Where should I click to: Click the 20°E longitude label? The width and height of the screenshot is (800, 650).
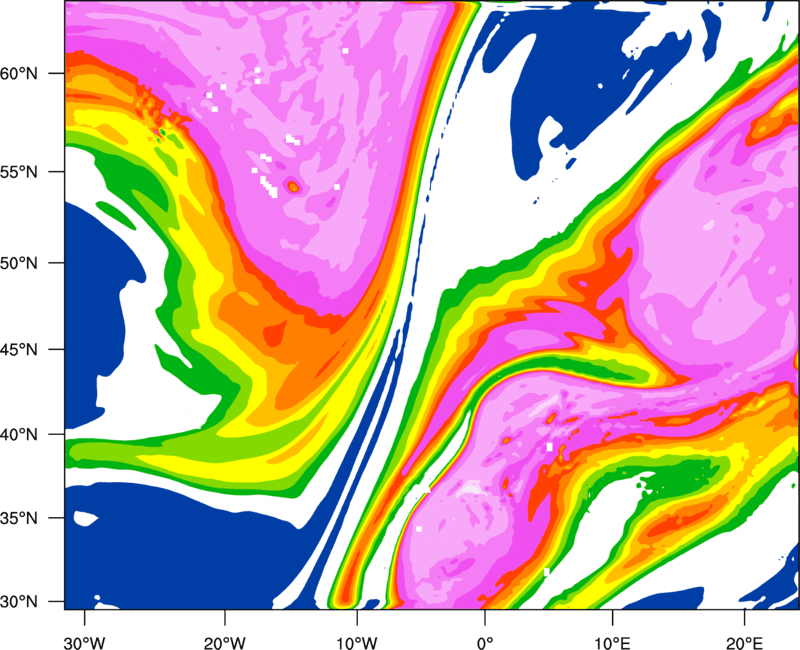click(x=744, y=643)
